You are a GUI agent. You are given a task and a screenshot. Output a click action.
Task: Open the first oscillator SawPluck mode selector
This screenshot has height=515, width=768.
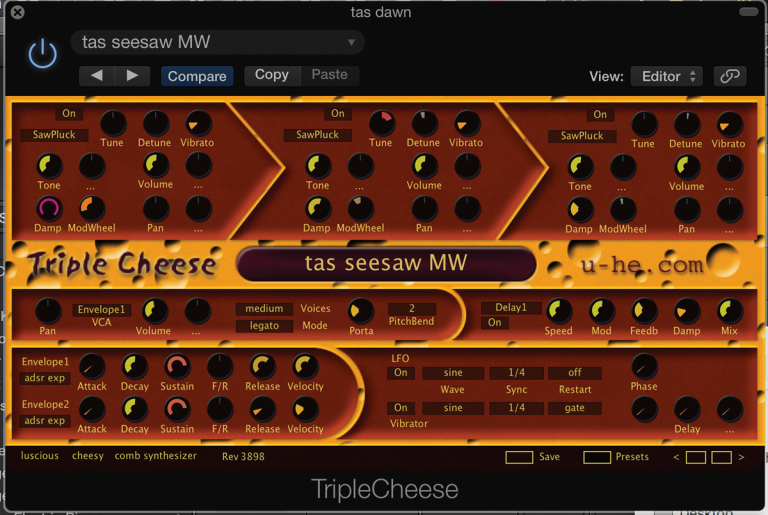pyautogui.click(x=54, y=135)
